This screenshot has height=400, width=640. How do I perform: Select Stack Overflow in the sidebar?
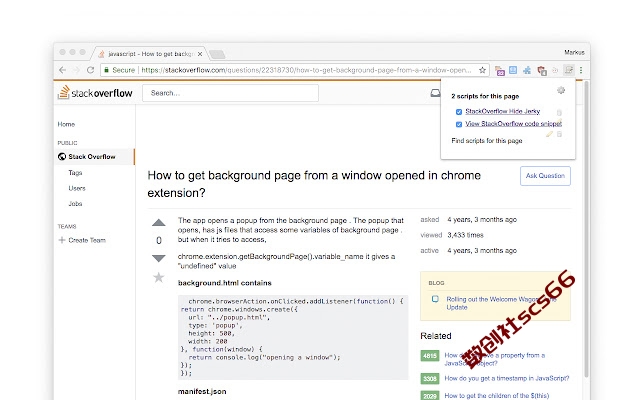click(94, 157)
